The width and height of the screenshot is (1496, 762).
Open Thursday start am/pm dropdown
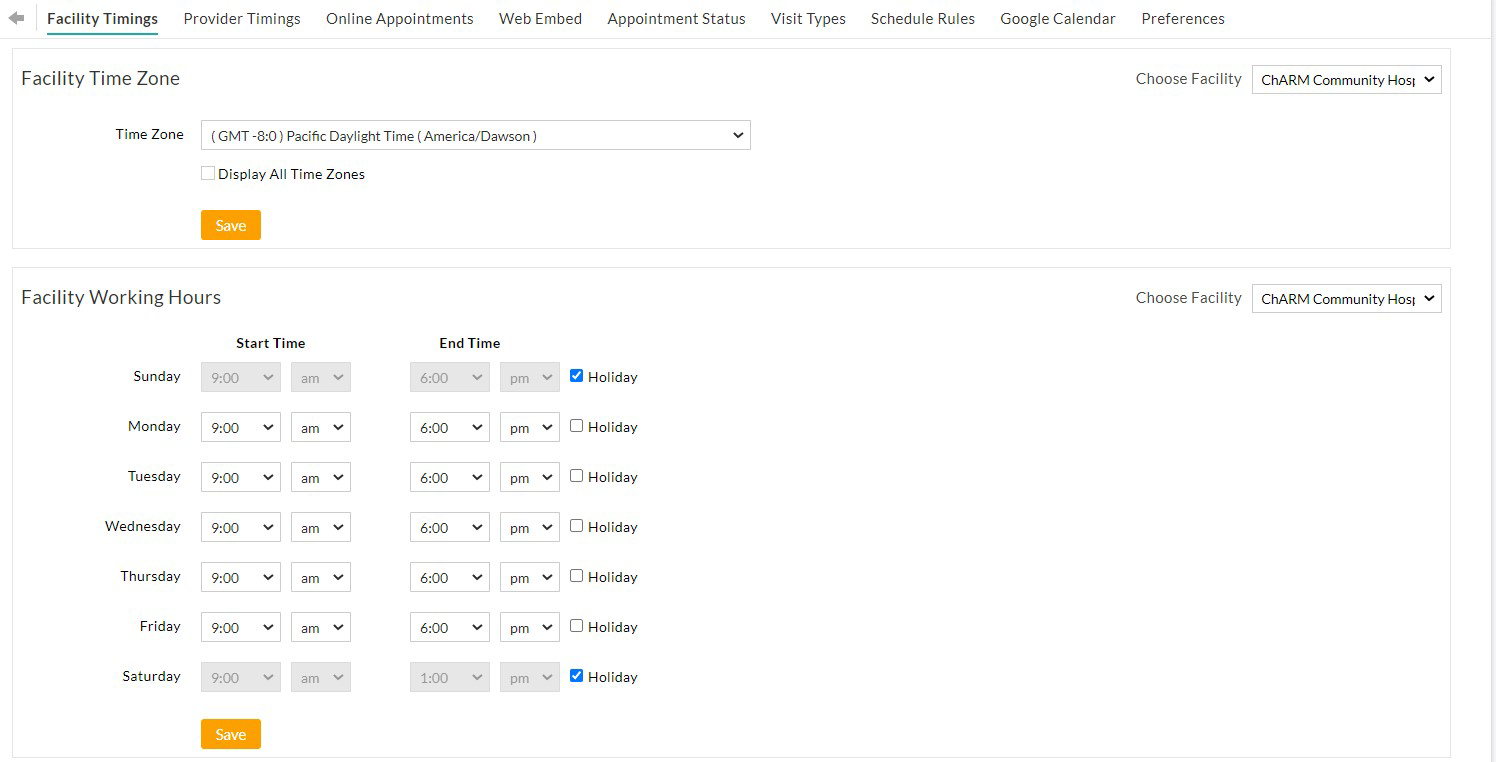(x=320, y=578)
